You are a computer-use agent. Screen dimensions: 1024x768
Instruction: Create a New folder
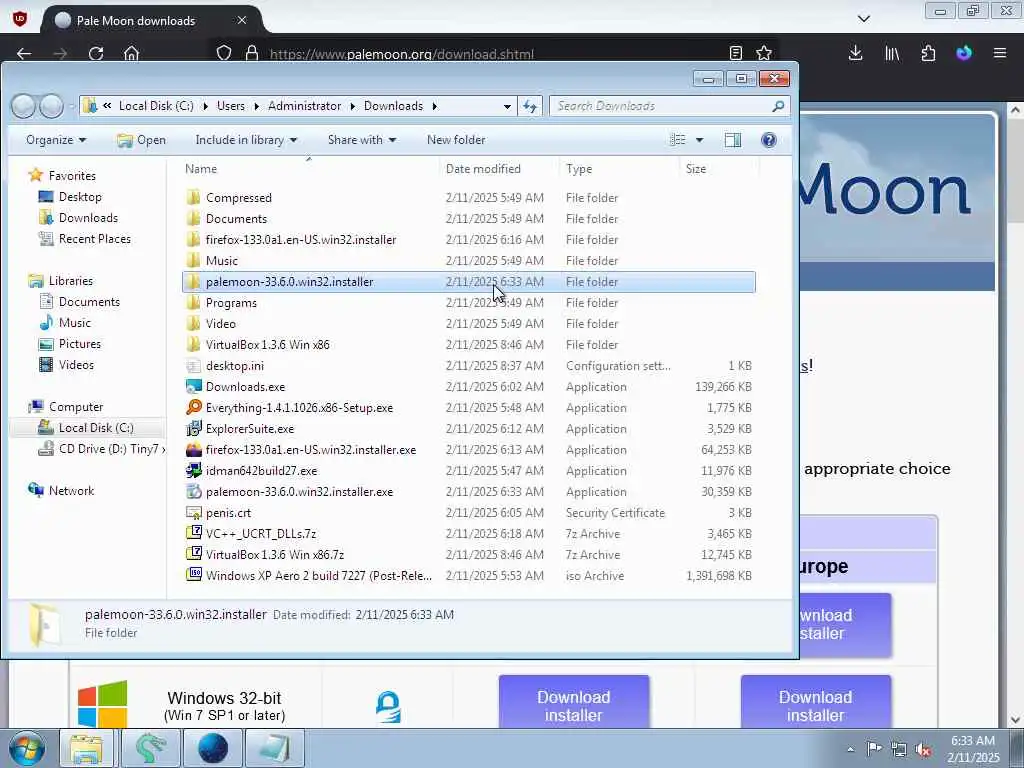tap(456, 140)
